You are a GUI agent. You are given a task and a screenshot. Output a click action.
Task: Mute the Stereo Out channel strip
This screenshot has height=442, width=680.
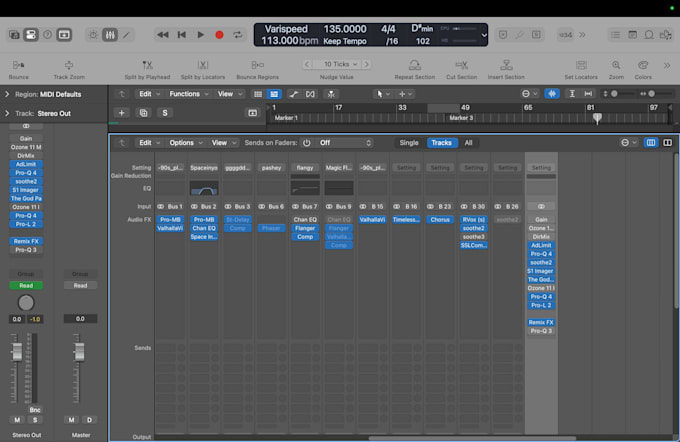click(x=17, y=420)
